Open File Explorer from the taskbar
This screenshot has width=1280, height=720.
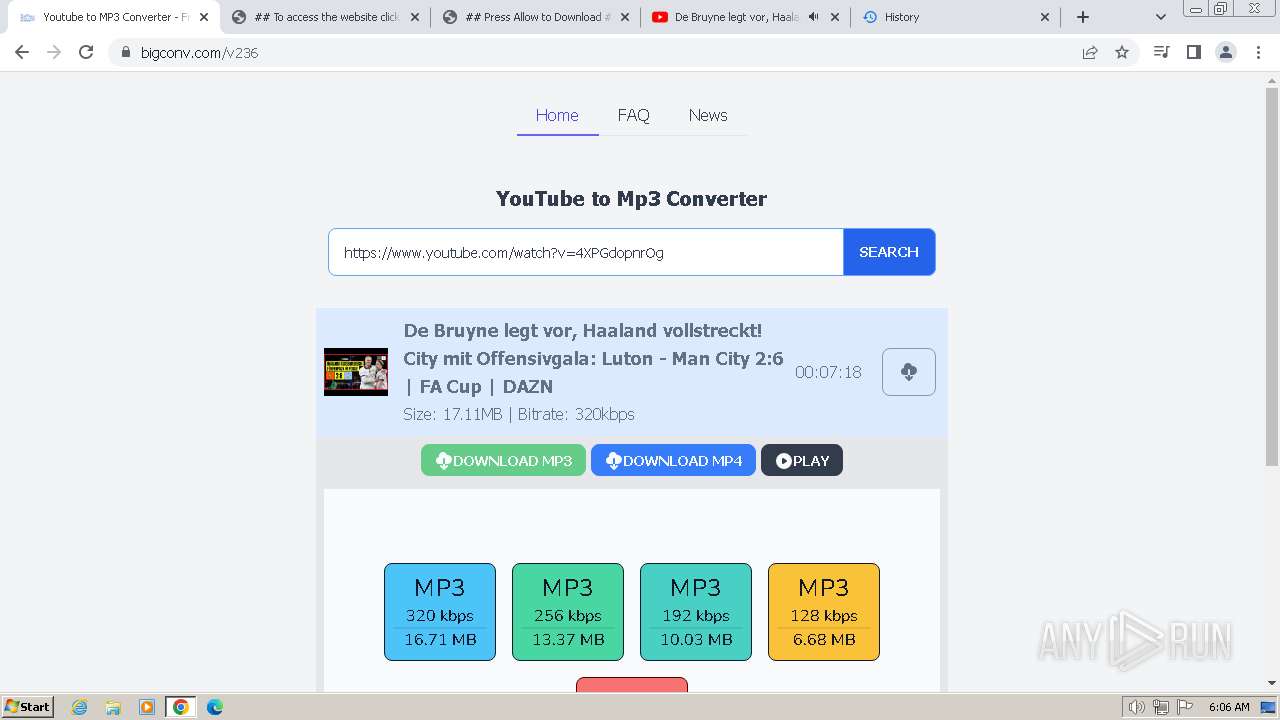click(113, 707)
